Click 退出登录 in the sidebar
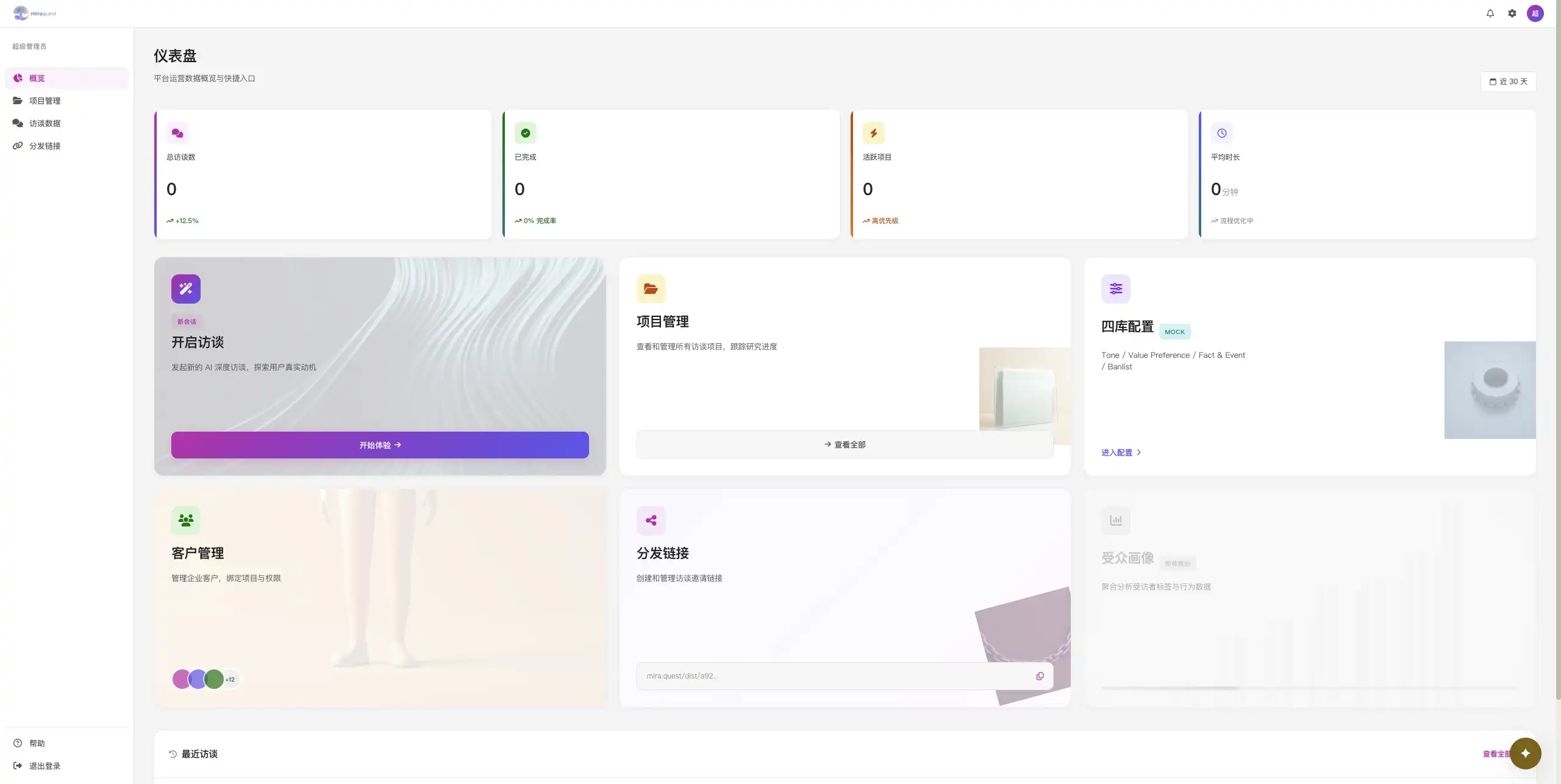 pos(45,766)
